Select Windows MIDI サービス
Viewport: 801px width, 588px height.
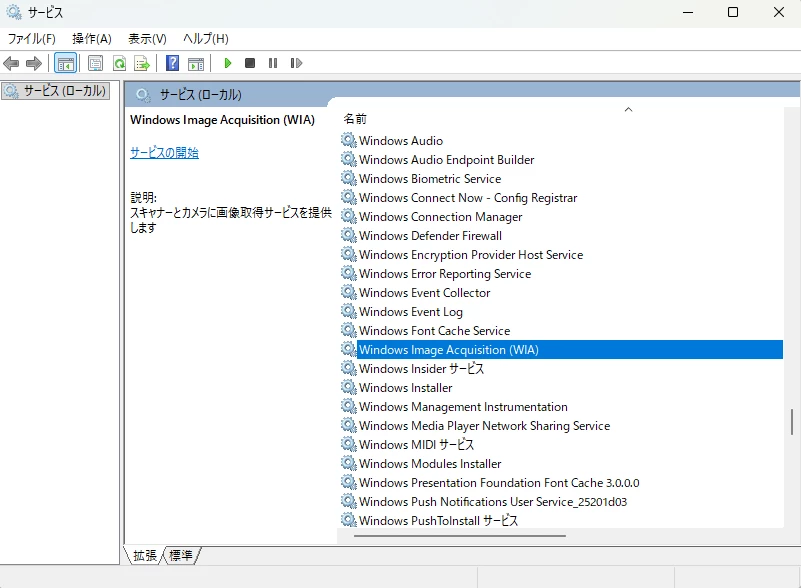pos(416,445)
